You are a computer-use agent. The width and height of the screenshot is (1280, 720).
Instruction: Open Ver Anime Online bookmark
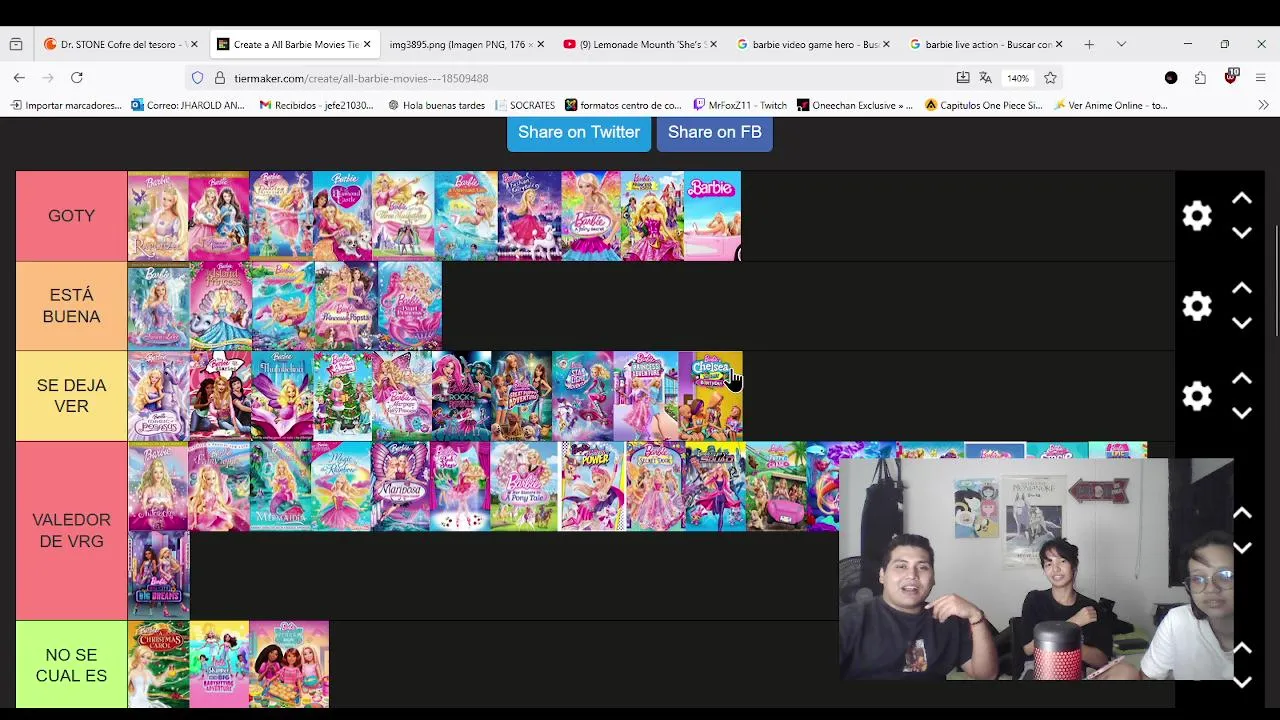pos(1110,105)
